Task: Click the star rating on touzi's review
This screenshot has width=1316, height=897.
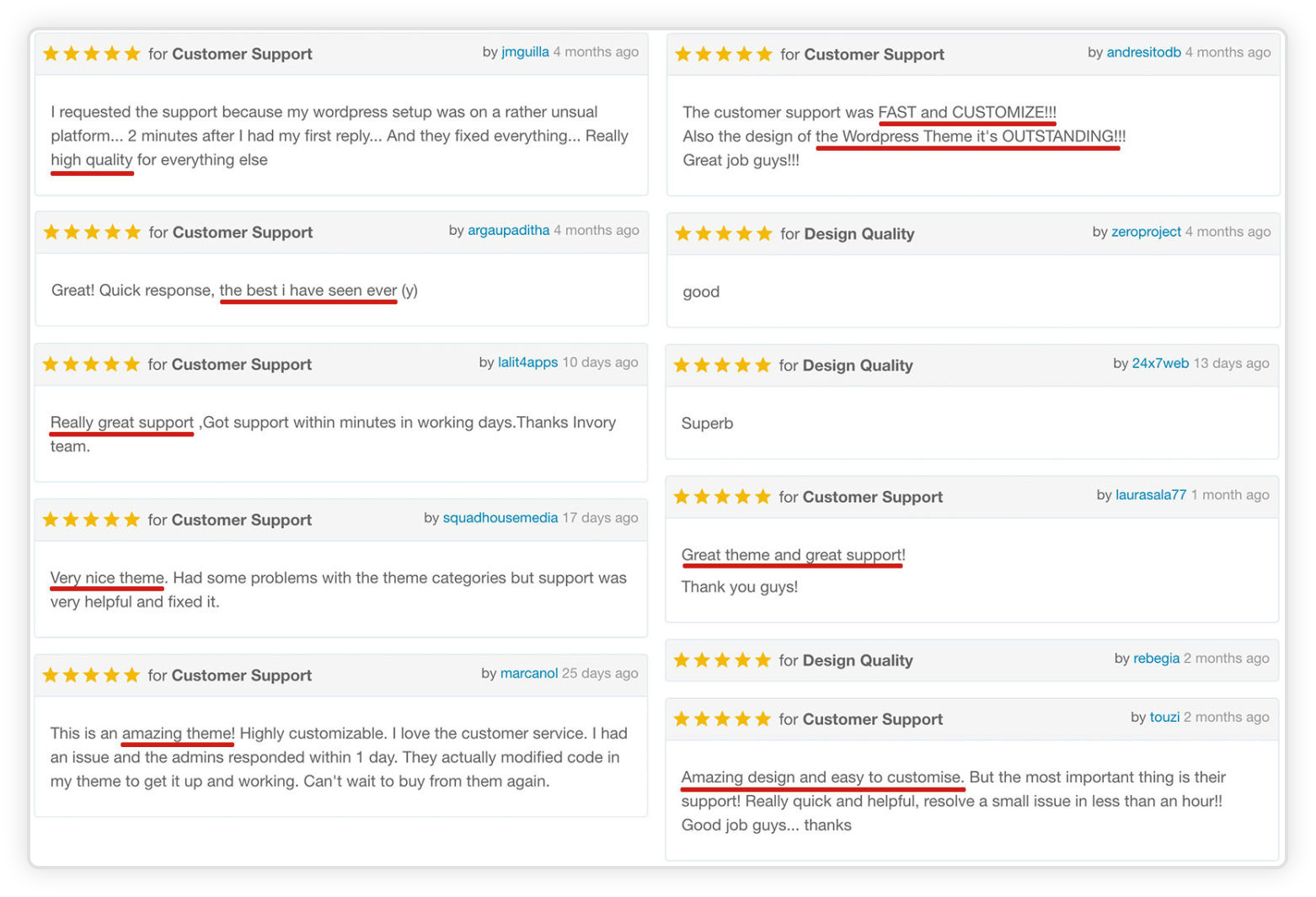Action: [x=722, y=719]
